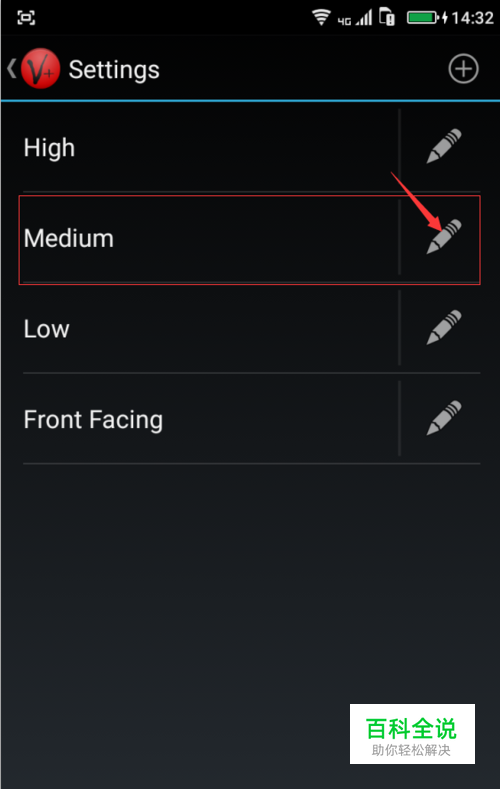Viewport: 500px width, 789px height.
Task: Select the Low quality setting
Action: pyautogui.click(x=210, y=329)
